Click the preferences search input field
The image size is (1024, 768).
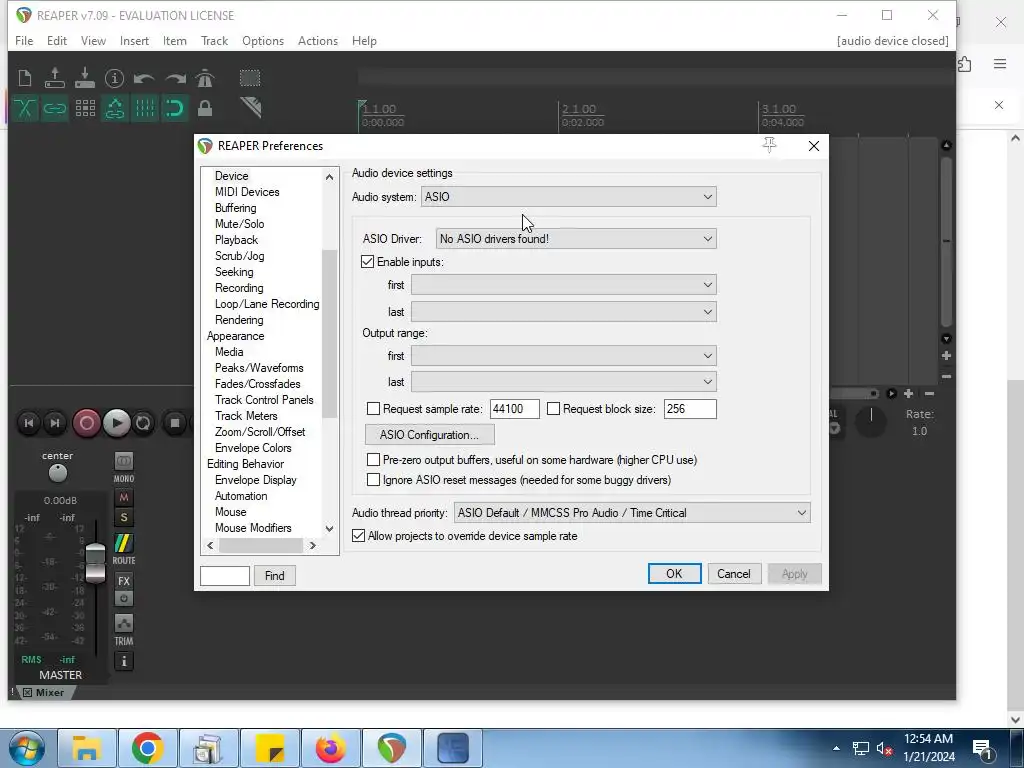pyautogui.click(x=225, y=575)
